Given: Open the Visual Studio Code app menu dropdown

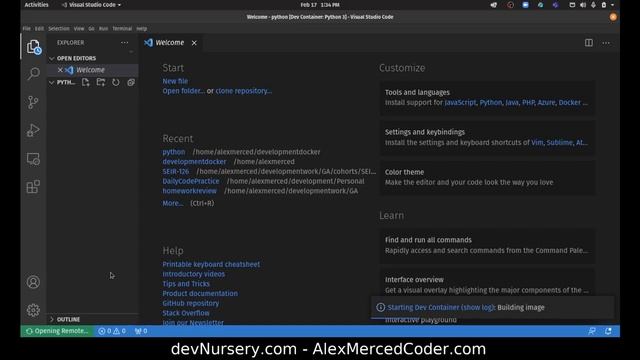Looking at the screenshot, I should (x=91, y=5).
